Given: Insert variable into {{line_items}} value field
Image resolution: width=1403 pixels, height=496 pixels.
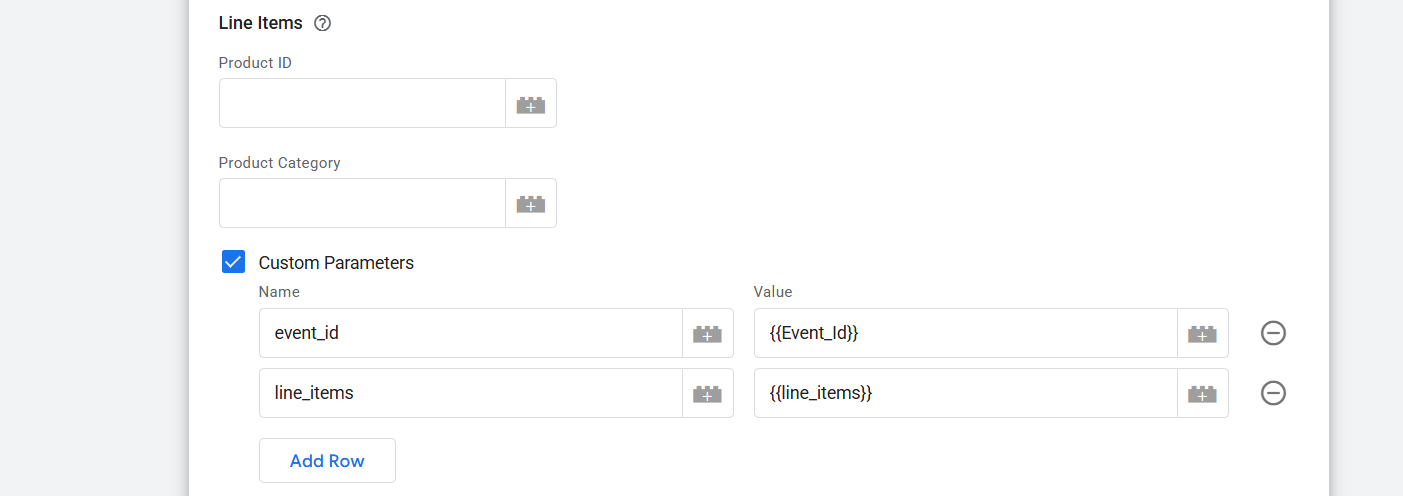Looking at the screenshot, I should pyautogui.click(x=1202, y=394).
